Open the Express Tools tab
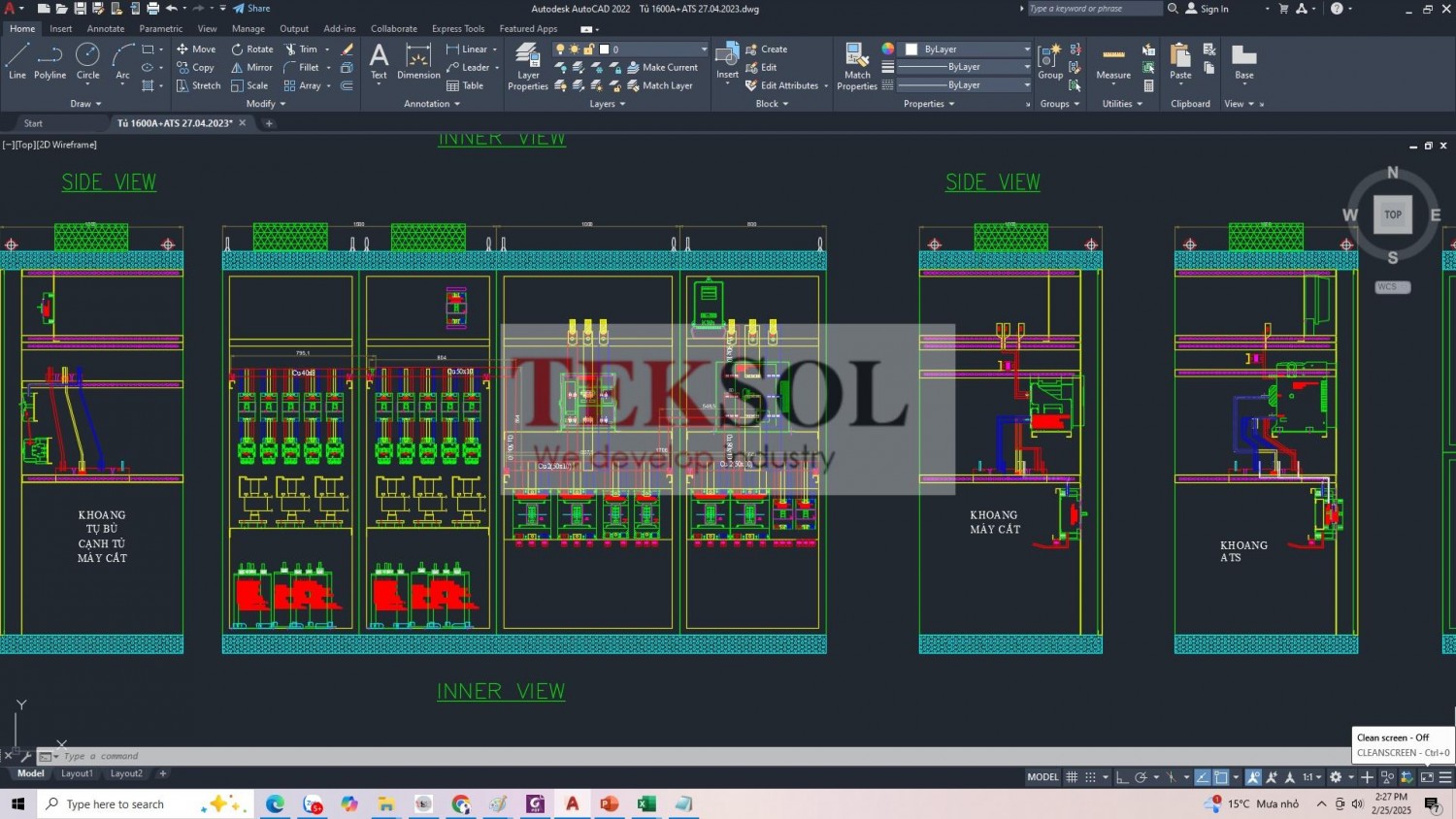The image size is (1456, 819). (458, 29)
